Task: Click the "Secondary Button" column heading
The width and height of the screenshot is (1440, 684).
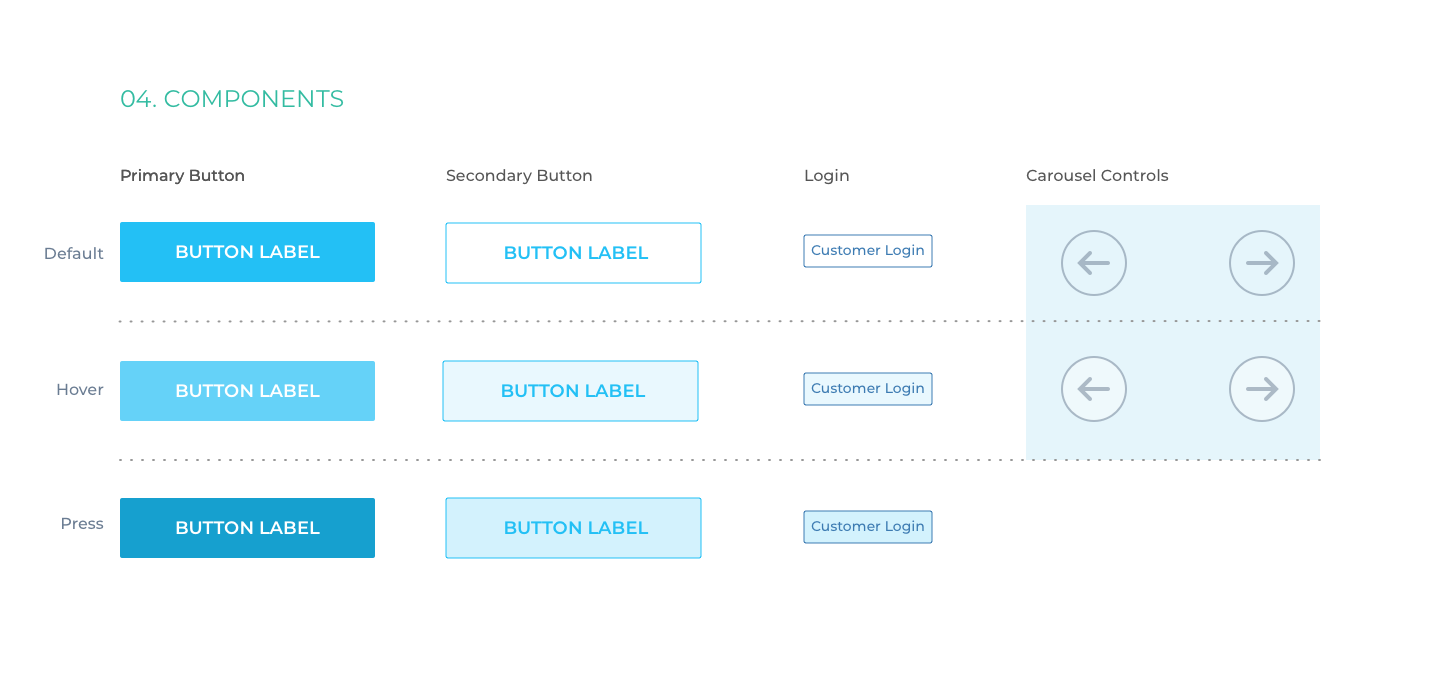Action: (519, 176)
